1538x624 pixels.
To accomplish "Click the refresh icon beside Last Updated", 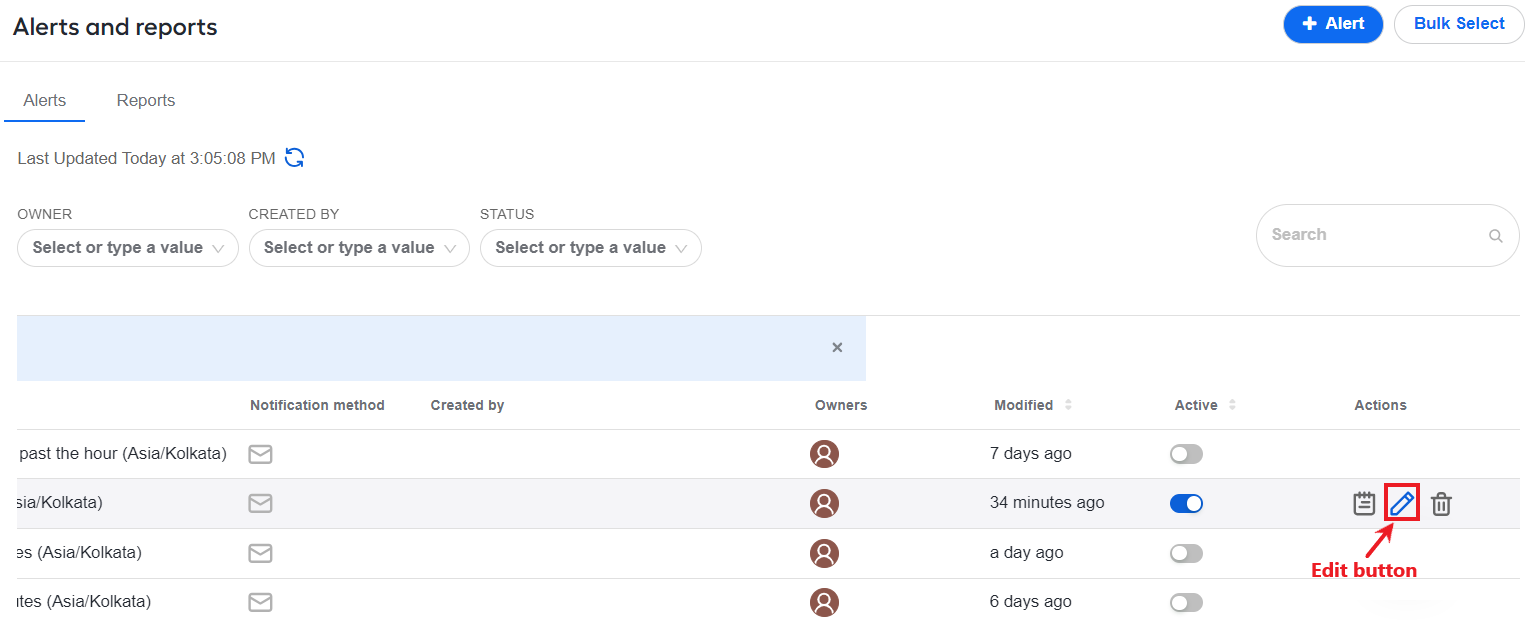I will (x=294, y=158).
